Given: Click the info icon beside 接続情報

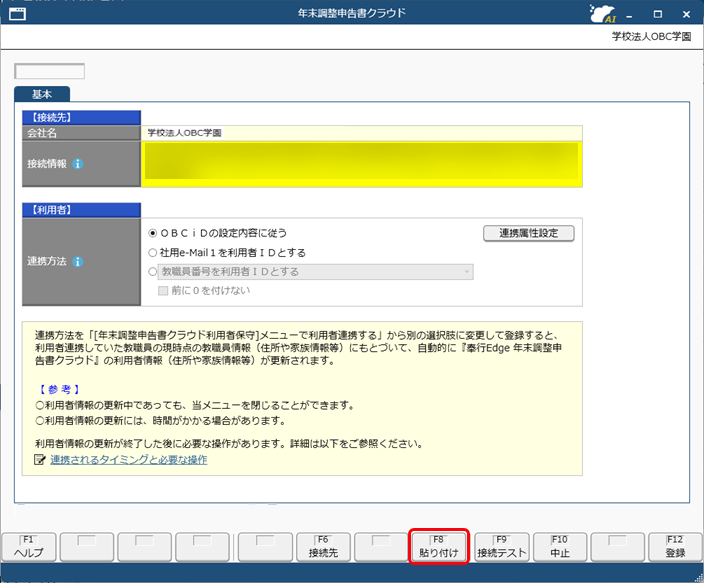Looking at the screenshot, I should 78,164.
